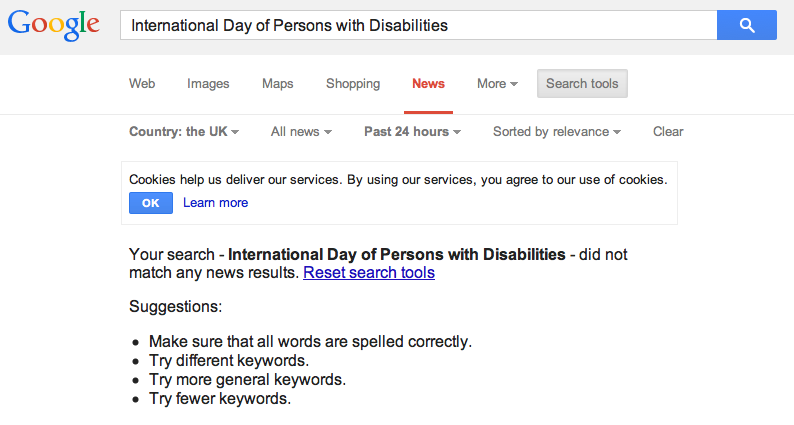This screenshot has height=425, width=794.
Task: Expand the More dropdown menu
Action: click(497, 84)
